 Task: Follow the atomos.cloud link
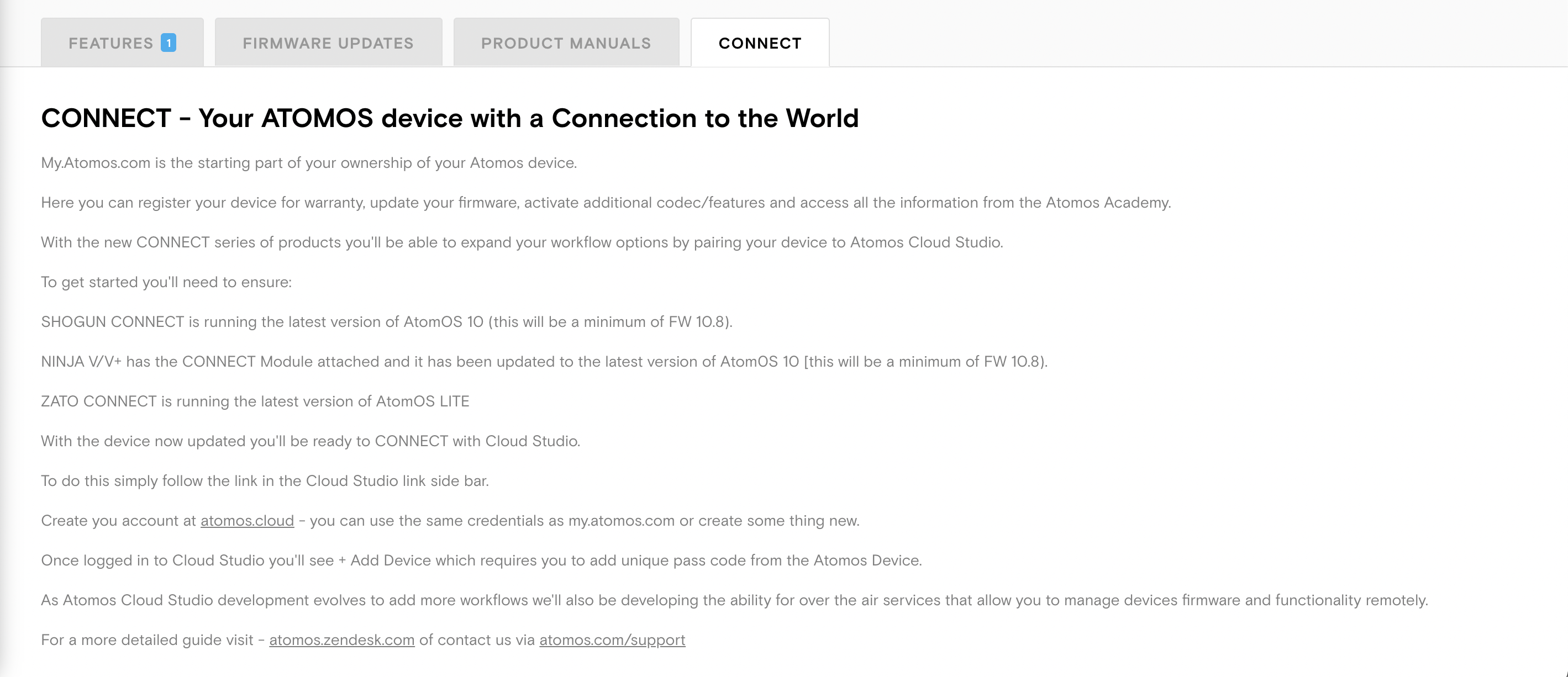[x=247, y=521]
